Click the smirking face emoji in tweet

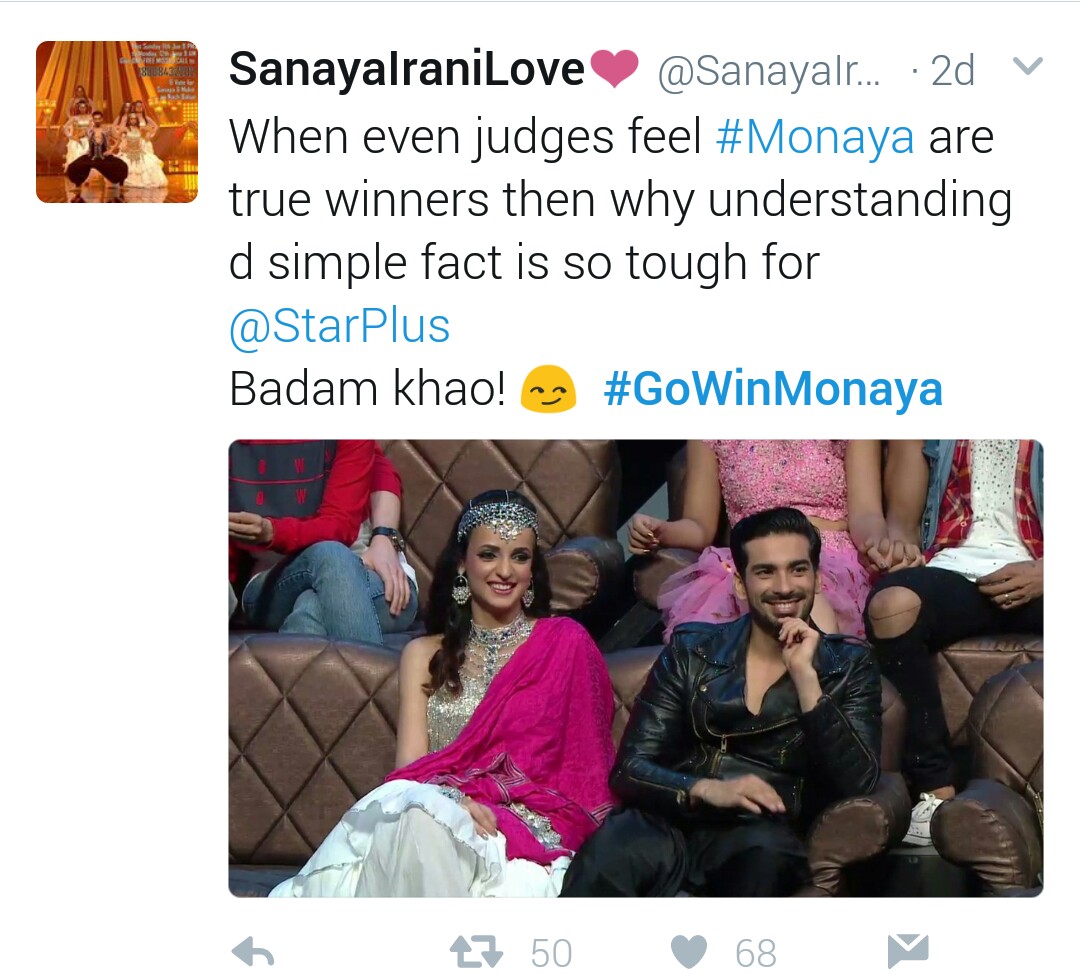[x=548, y=389]
